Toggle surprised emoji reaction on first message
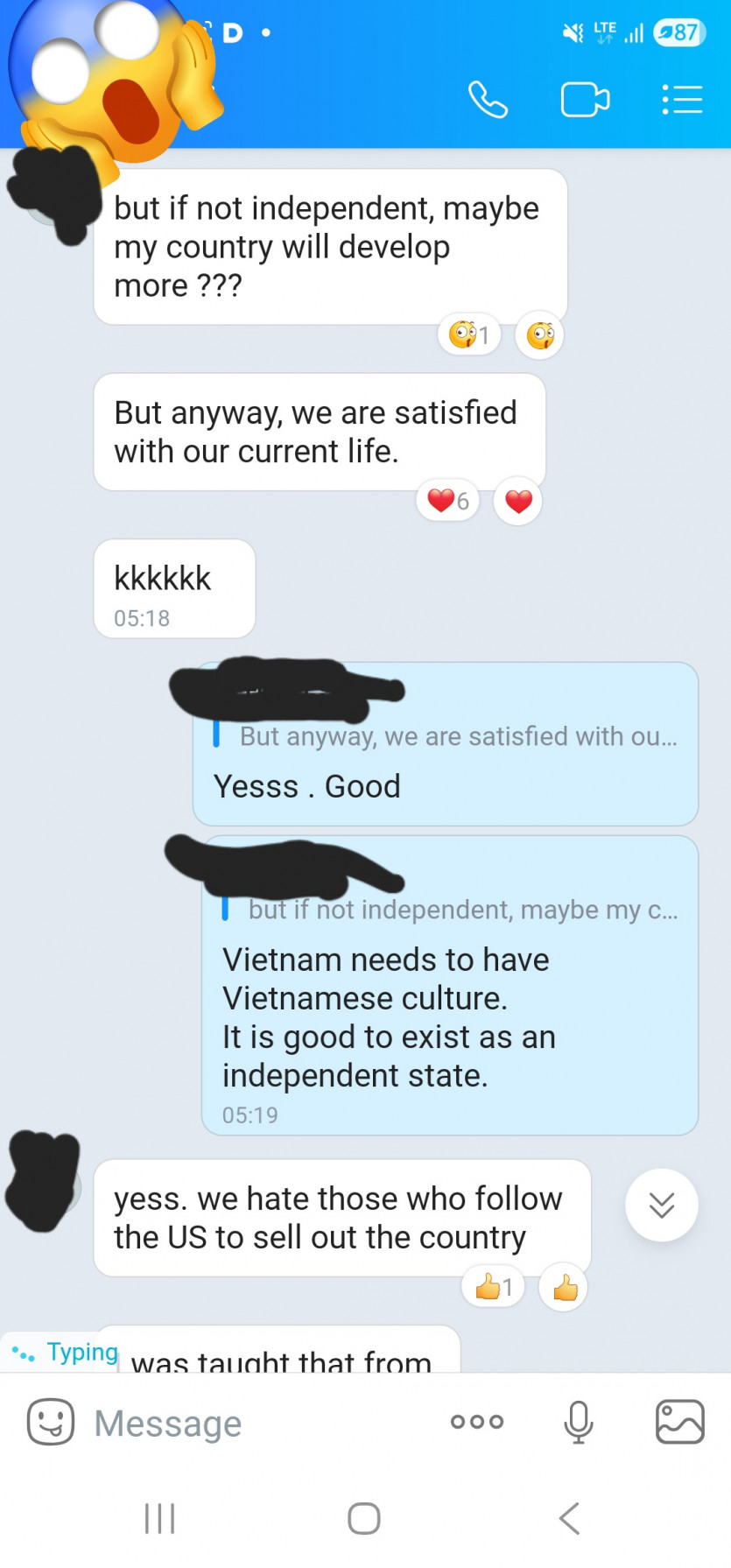The image size is (731, 1568). tap(540, 334)
